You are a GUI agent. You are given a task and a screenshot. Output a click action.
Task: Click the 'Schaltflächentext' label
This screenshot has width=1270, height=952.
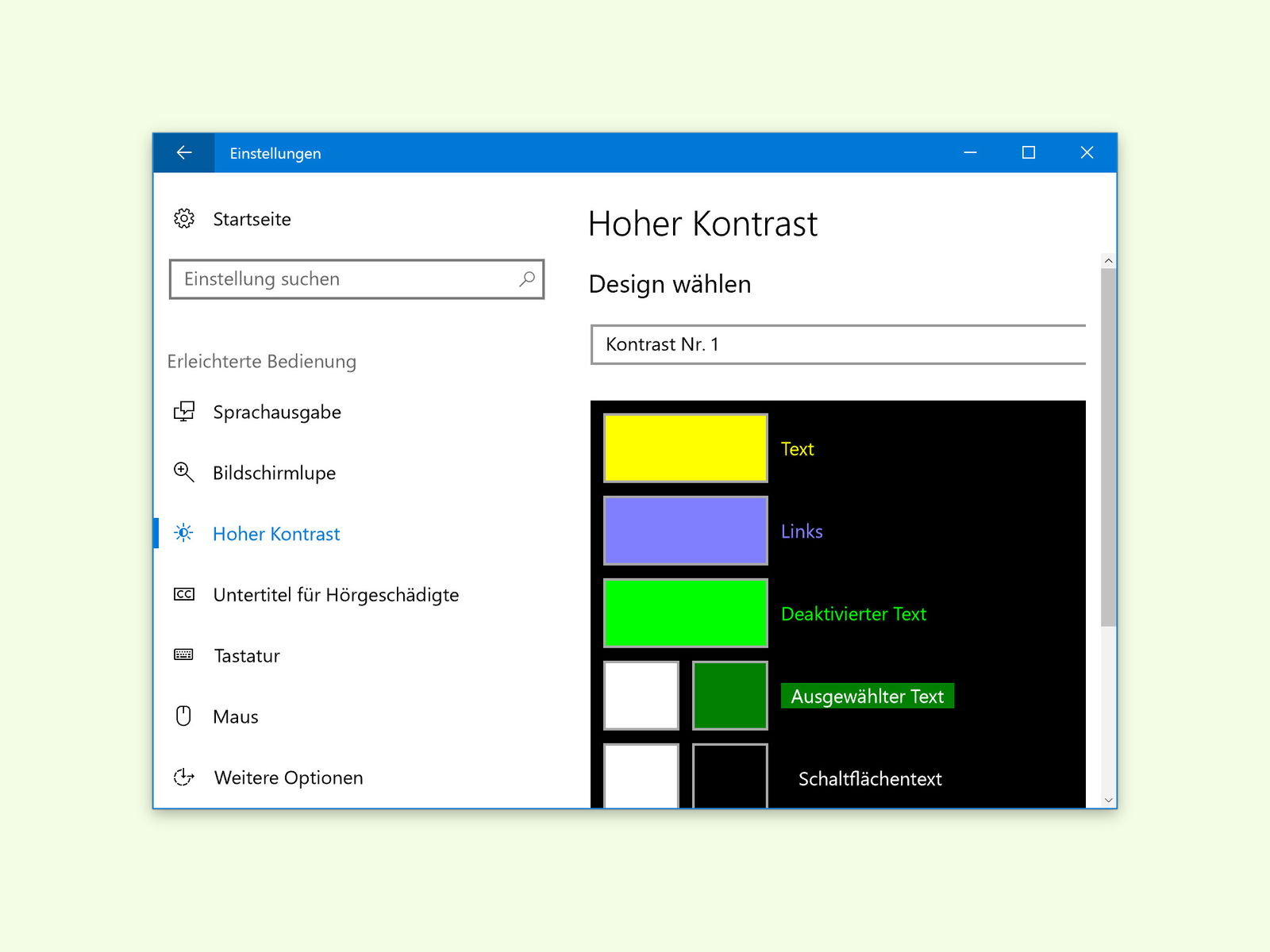pos(870,779)
